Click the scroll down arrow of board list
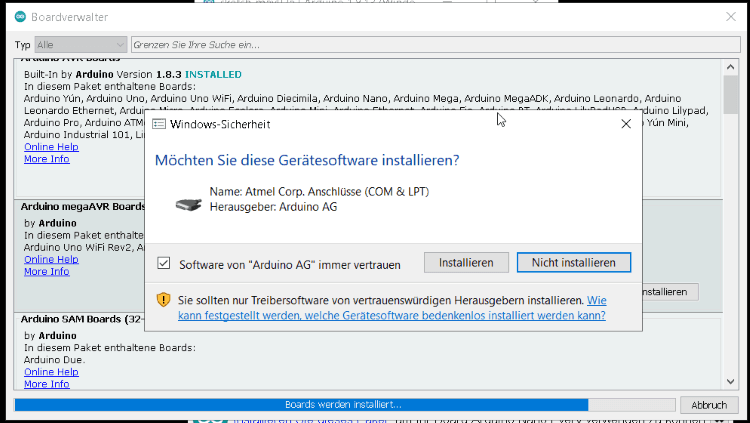This screenshot has height=423, width=750. pyautogui.click(x=730, y=381)
